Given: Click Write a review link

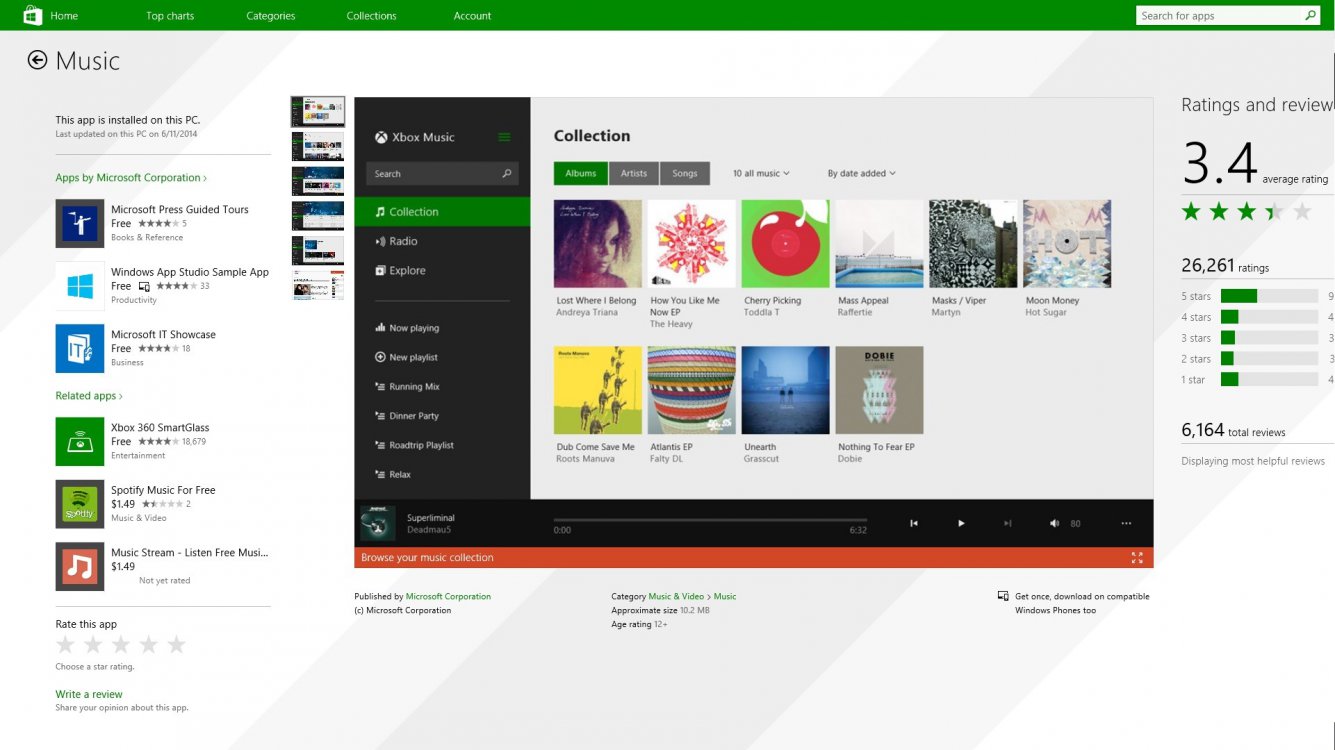Looking at the screenshot, I should (x=89, y=694).
